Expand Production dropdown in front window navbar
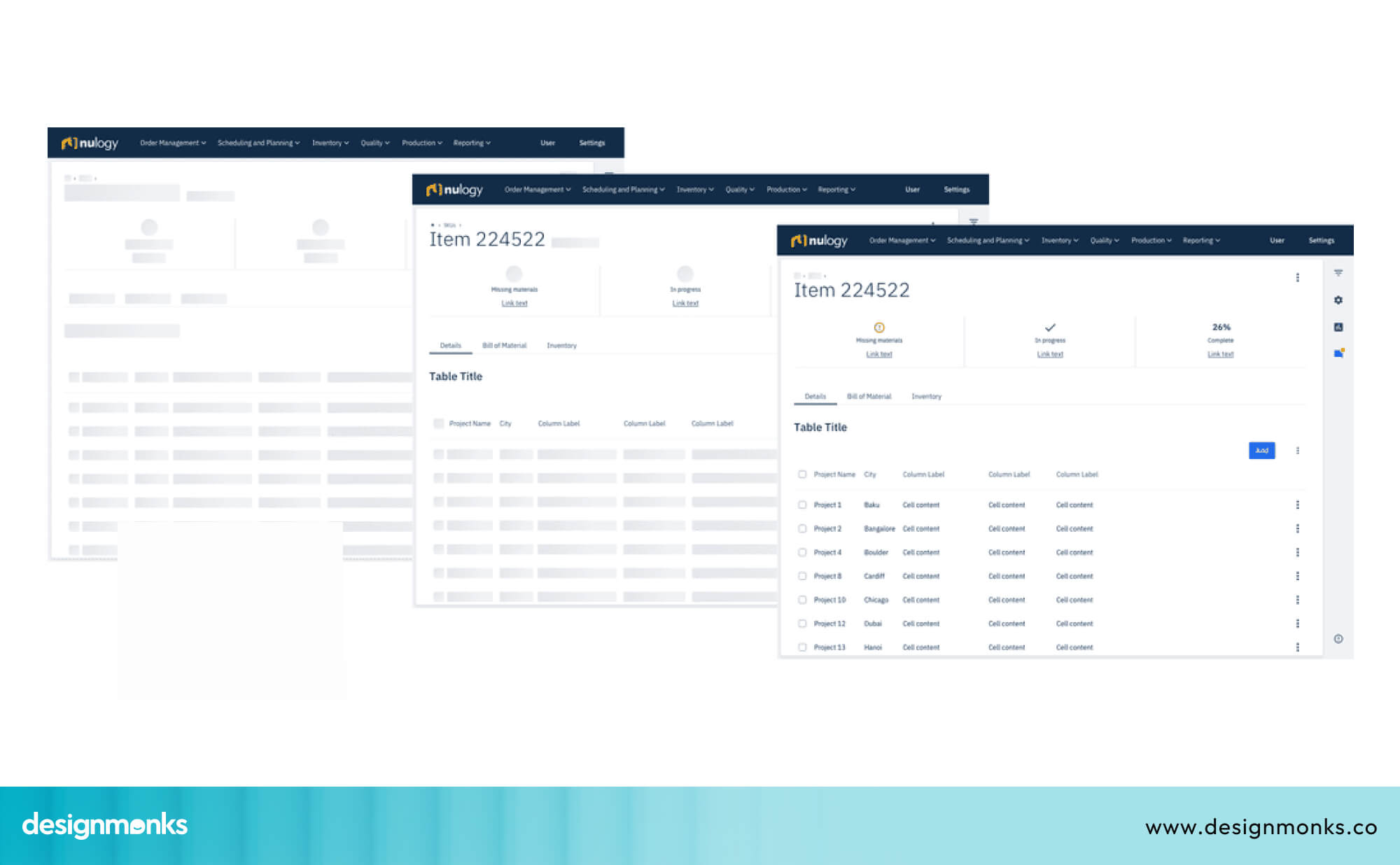The height and width of the screenshot is (865, 1400). (1151, 241)
